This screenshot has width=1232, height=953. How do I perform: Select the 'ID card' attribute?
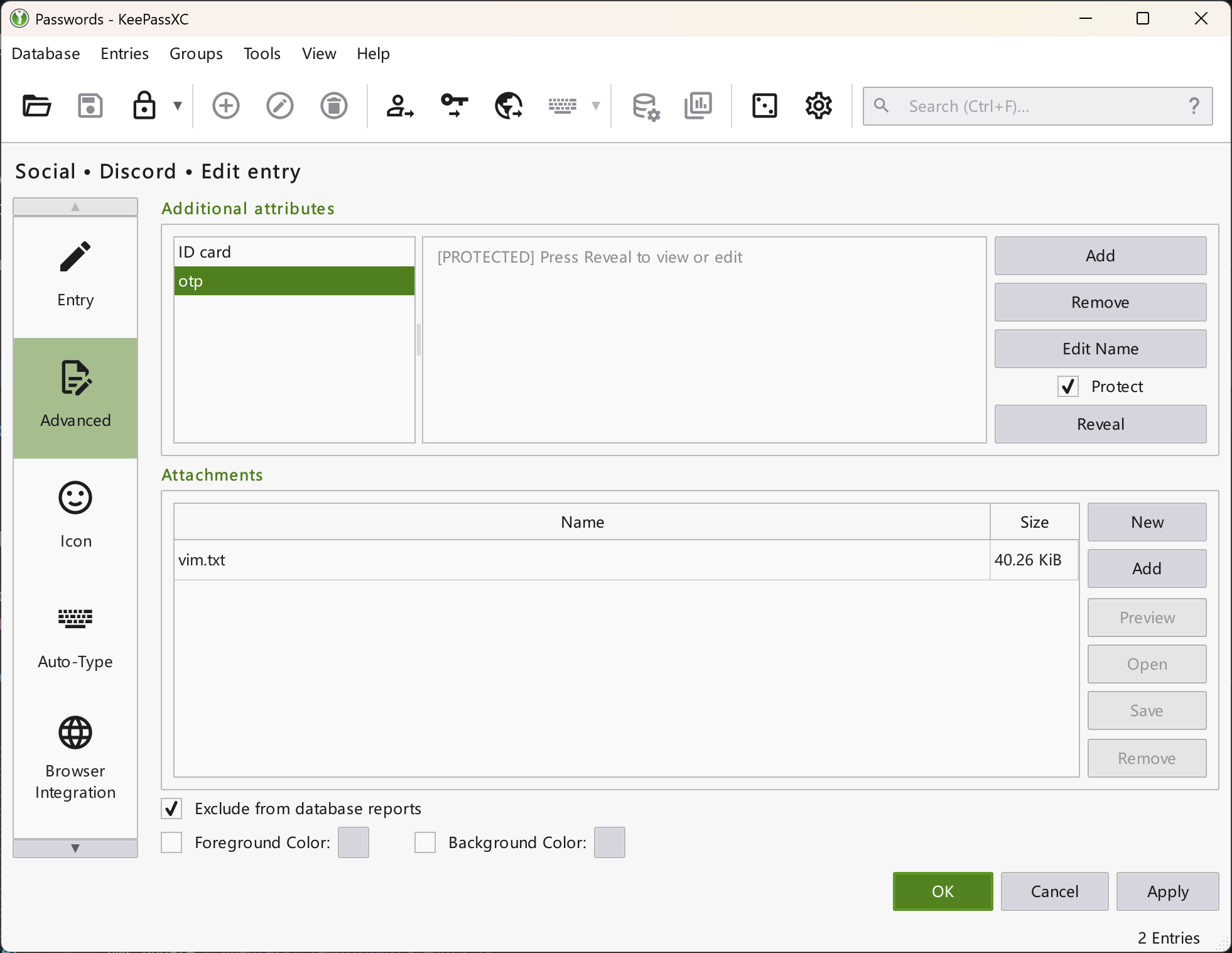point(294,252)
